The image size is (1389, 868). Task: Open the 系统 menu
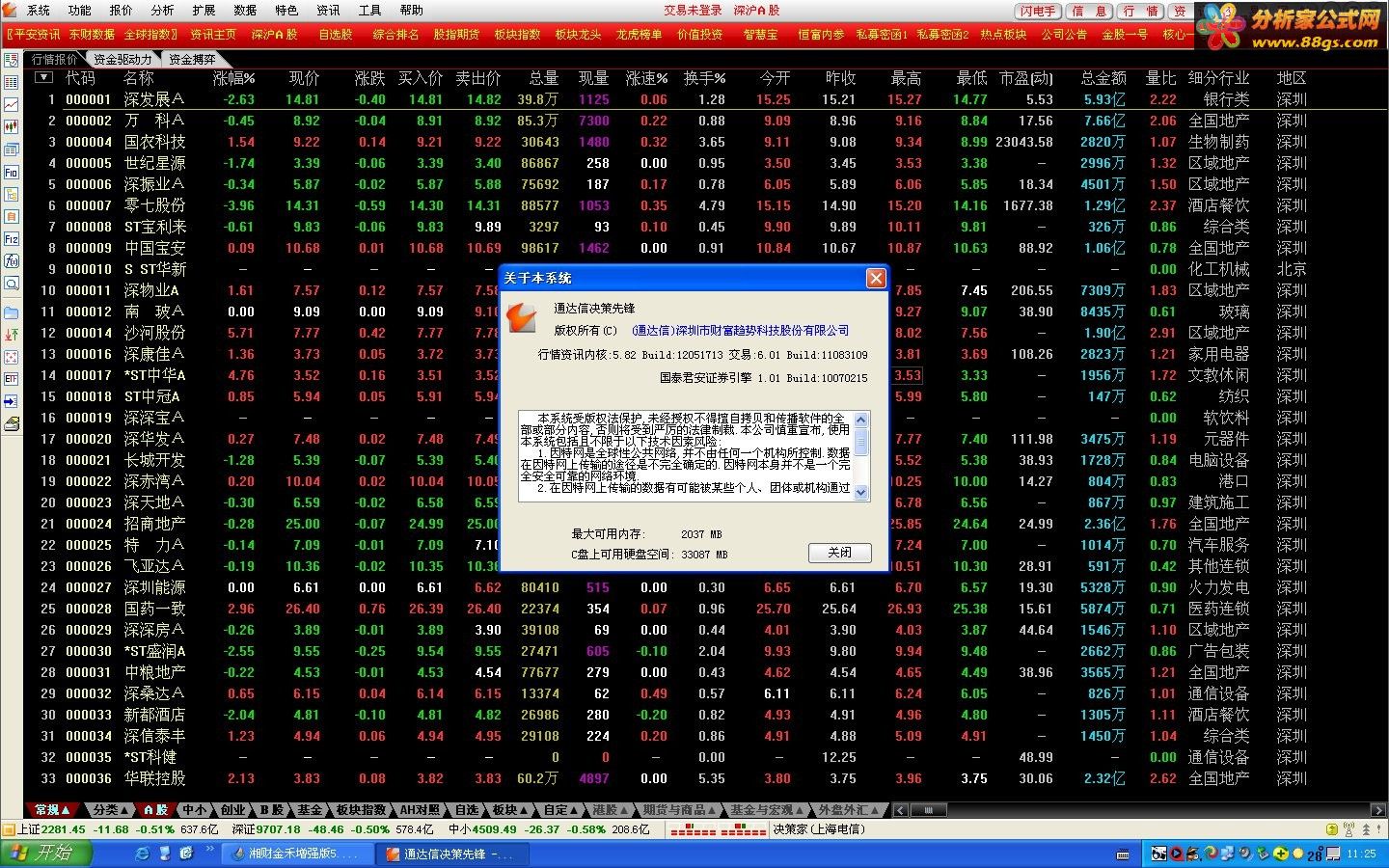tap(39, 11)
